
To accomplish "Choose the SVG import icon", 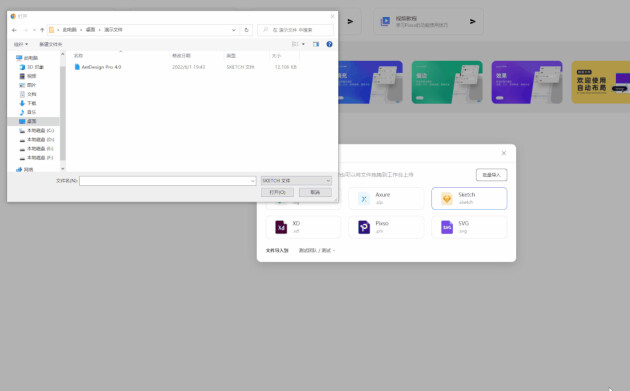I will click(446, 227).
